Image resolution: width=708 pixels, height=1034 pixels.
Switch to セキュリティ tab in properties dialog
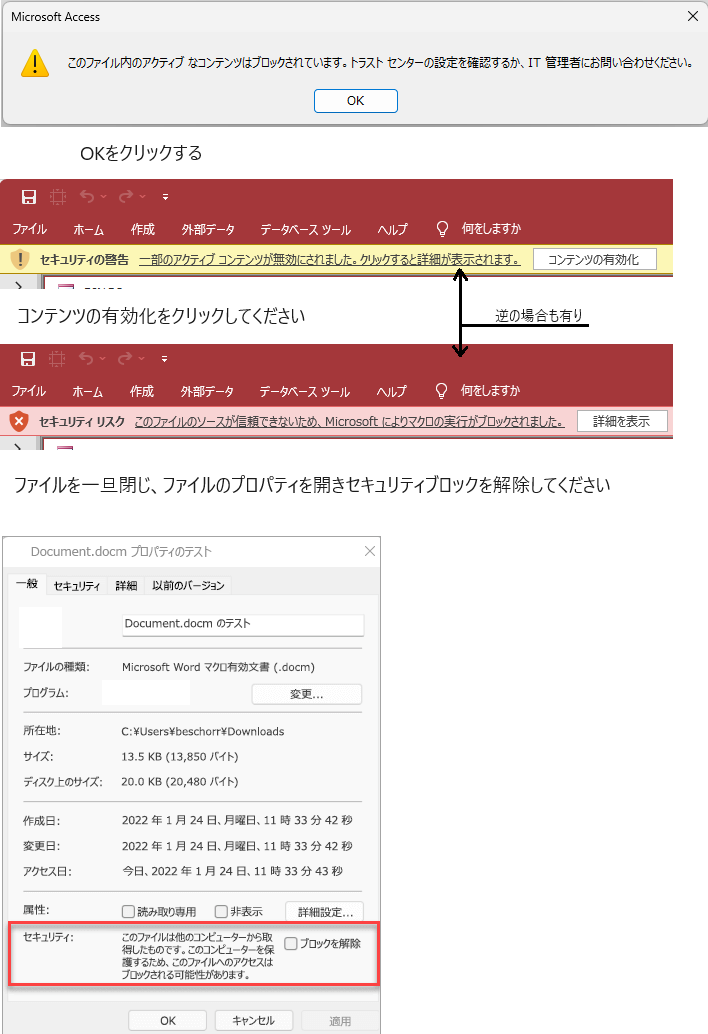click(x=76, y=586)
